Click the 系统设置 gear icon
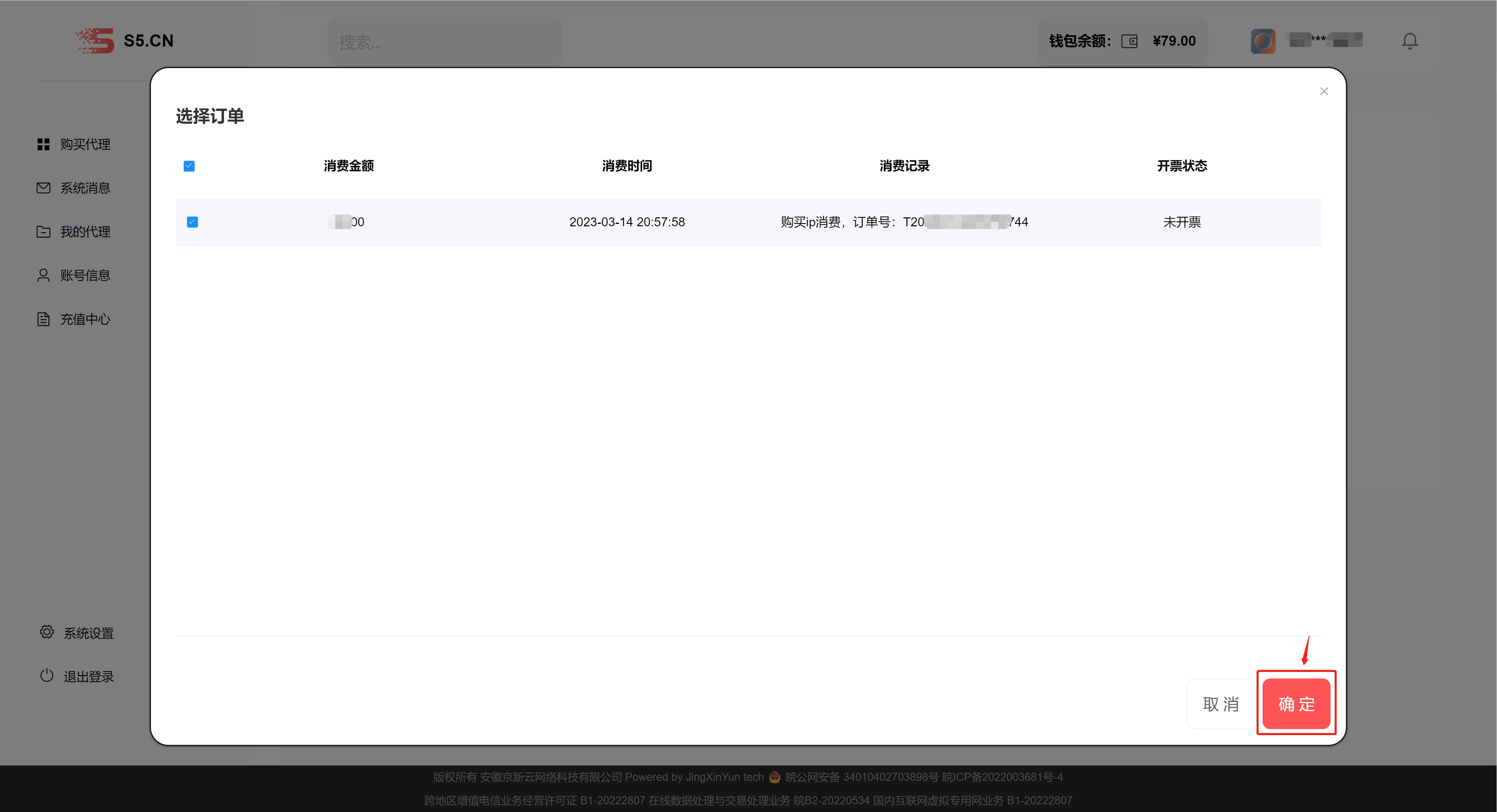Viewport: 1497px width, 812px height. (x=47, y=632)
